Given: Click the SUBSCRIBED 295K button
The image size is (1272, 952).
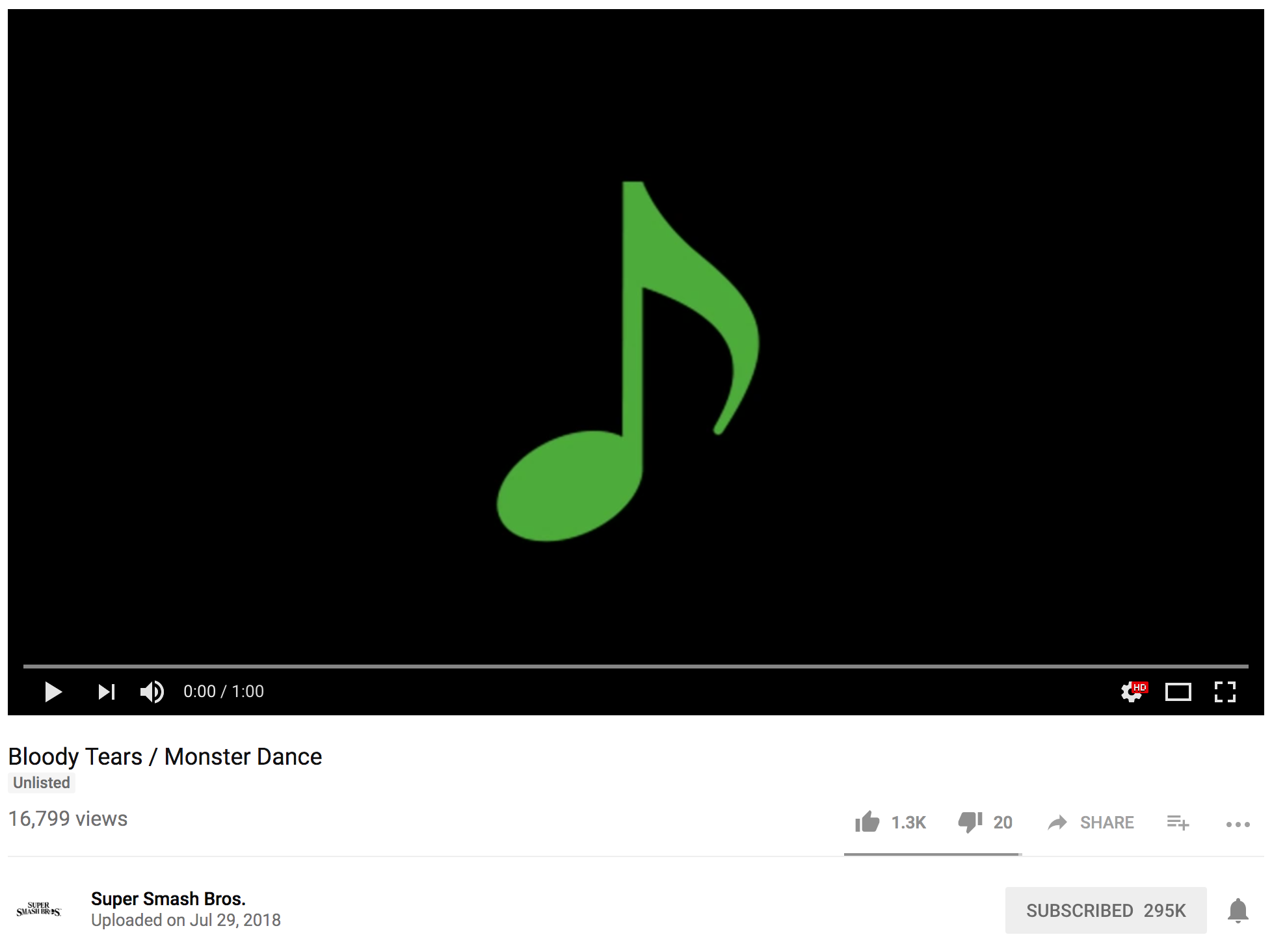Looking at the screenshot, I should 1106,910.
